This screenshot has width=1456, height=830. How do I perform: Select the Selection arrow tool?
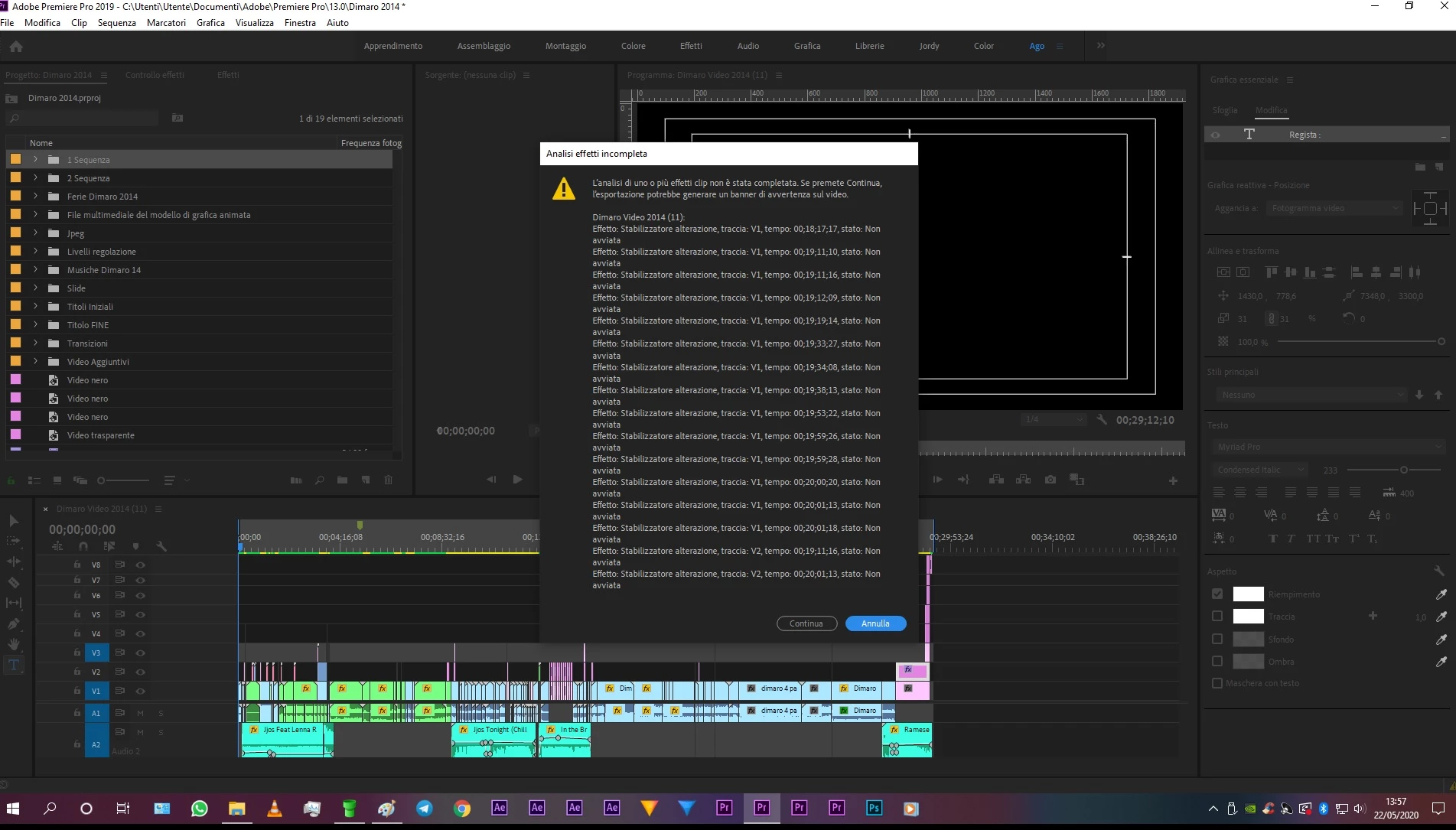coord(14,521)
